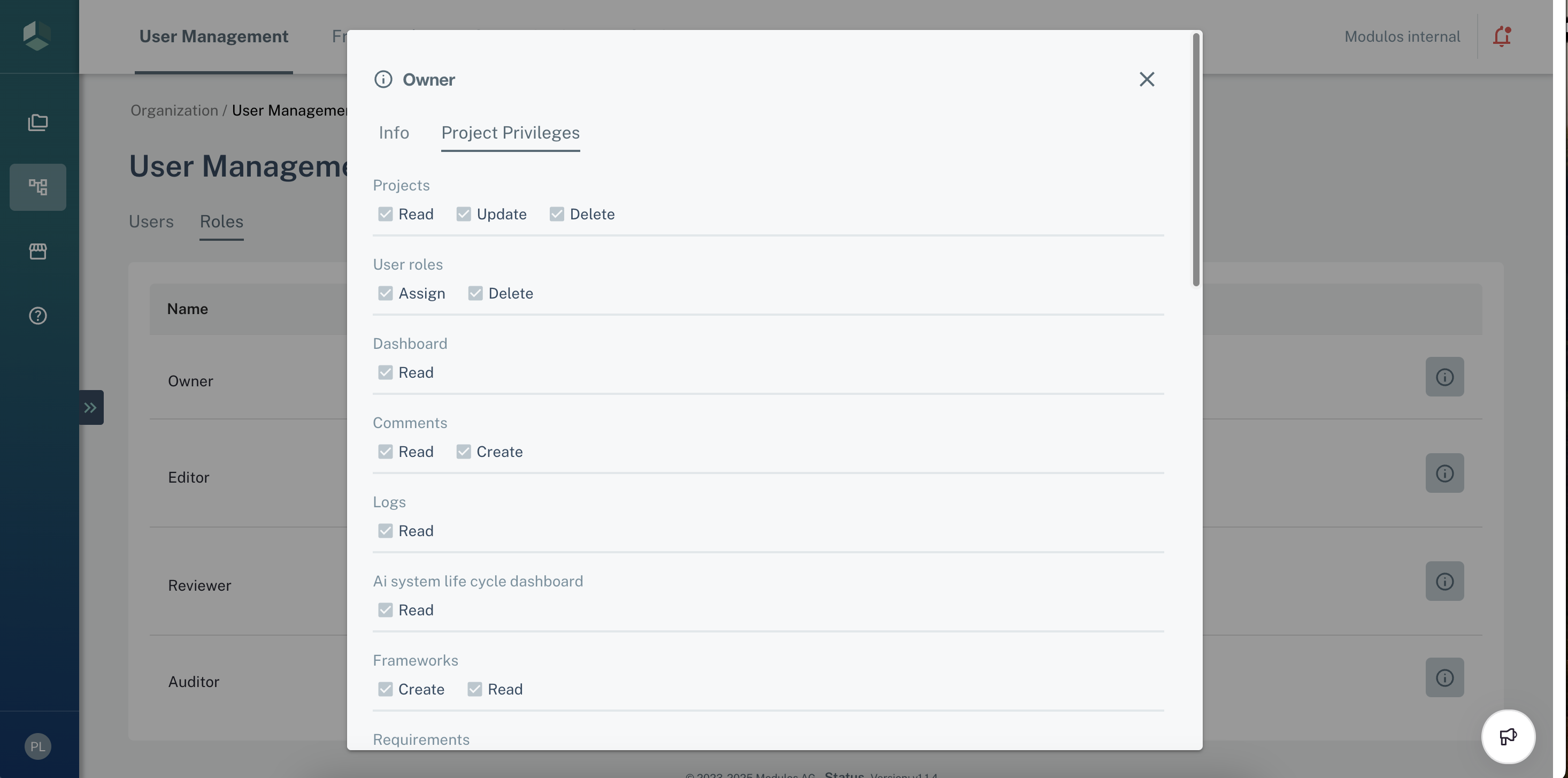
Task: Switch to the Users tab
Action: point(151,222)
